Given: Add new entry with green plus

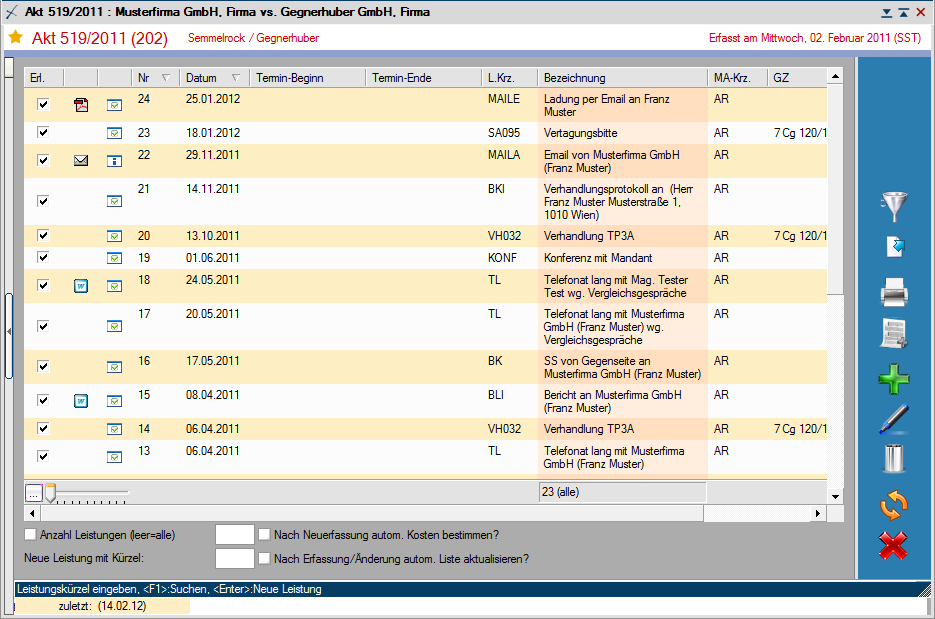Looking at the screenshot, I should [893, 380].
